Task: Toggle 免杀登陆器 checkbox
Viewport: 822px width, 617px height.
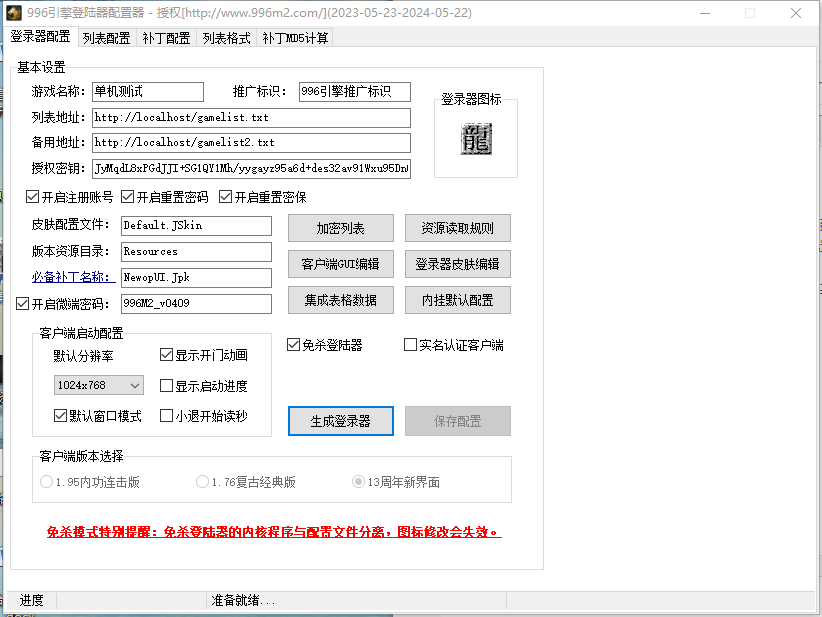Action: (294, 345)
